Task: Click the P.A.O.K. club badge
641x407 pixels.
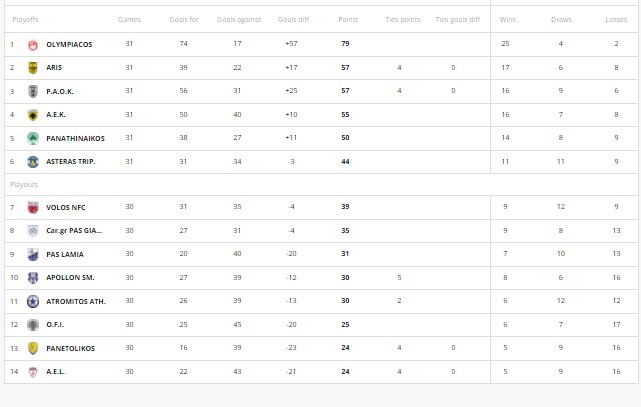Action: (32, 91)
